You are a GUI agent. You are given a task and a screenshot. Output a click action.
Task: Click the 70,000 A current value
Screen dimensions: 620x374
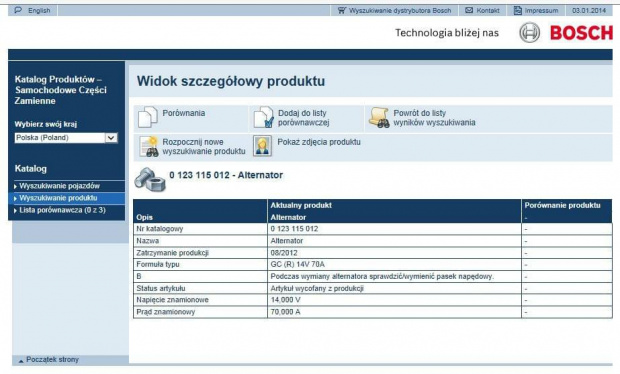(285, 312)
